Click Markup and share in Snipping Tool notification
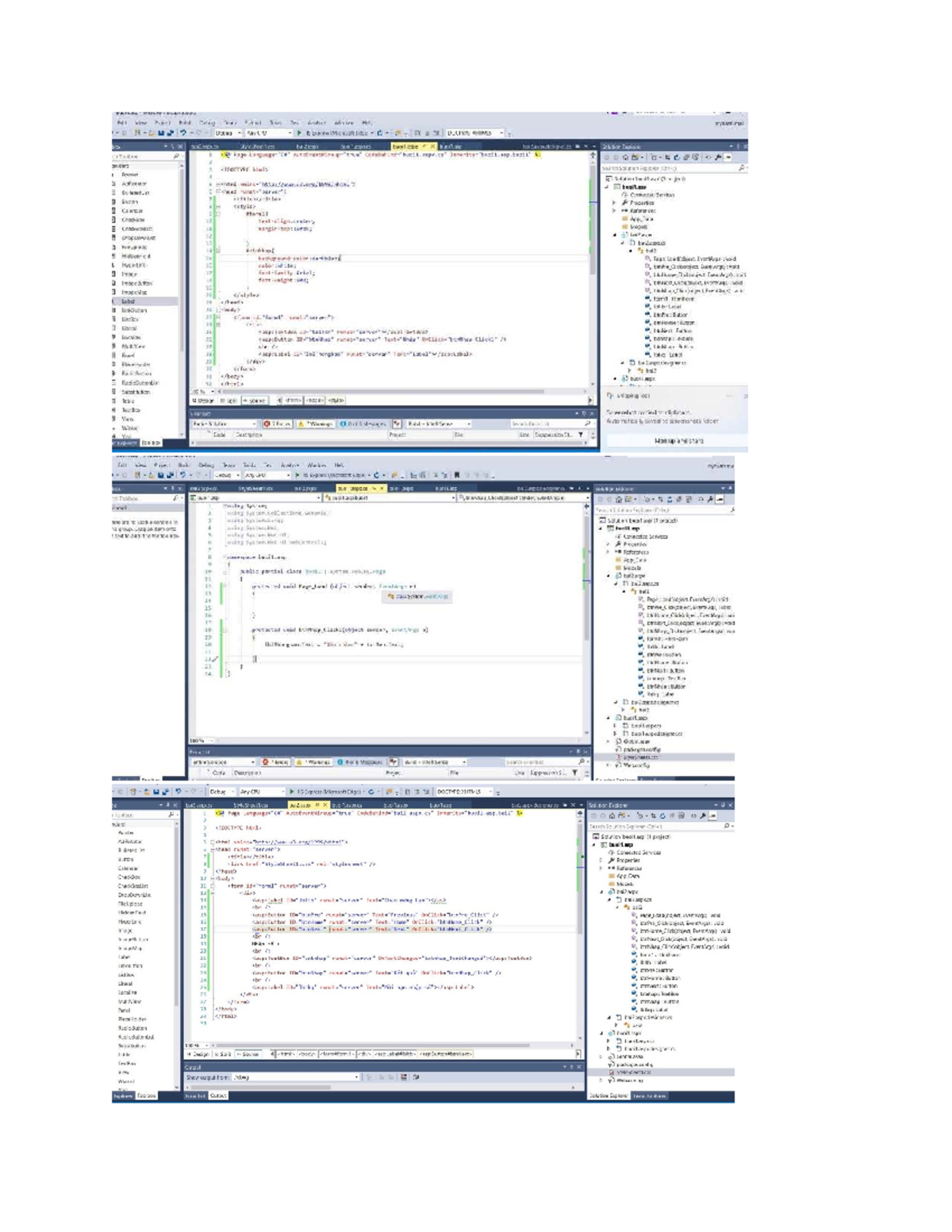952x1232 pixels. [678, 440]
